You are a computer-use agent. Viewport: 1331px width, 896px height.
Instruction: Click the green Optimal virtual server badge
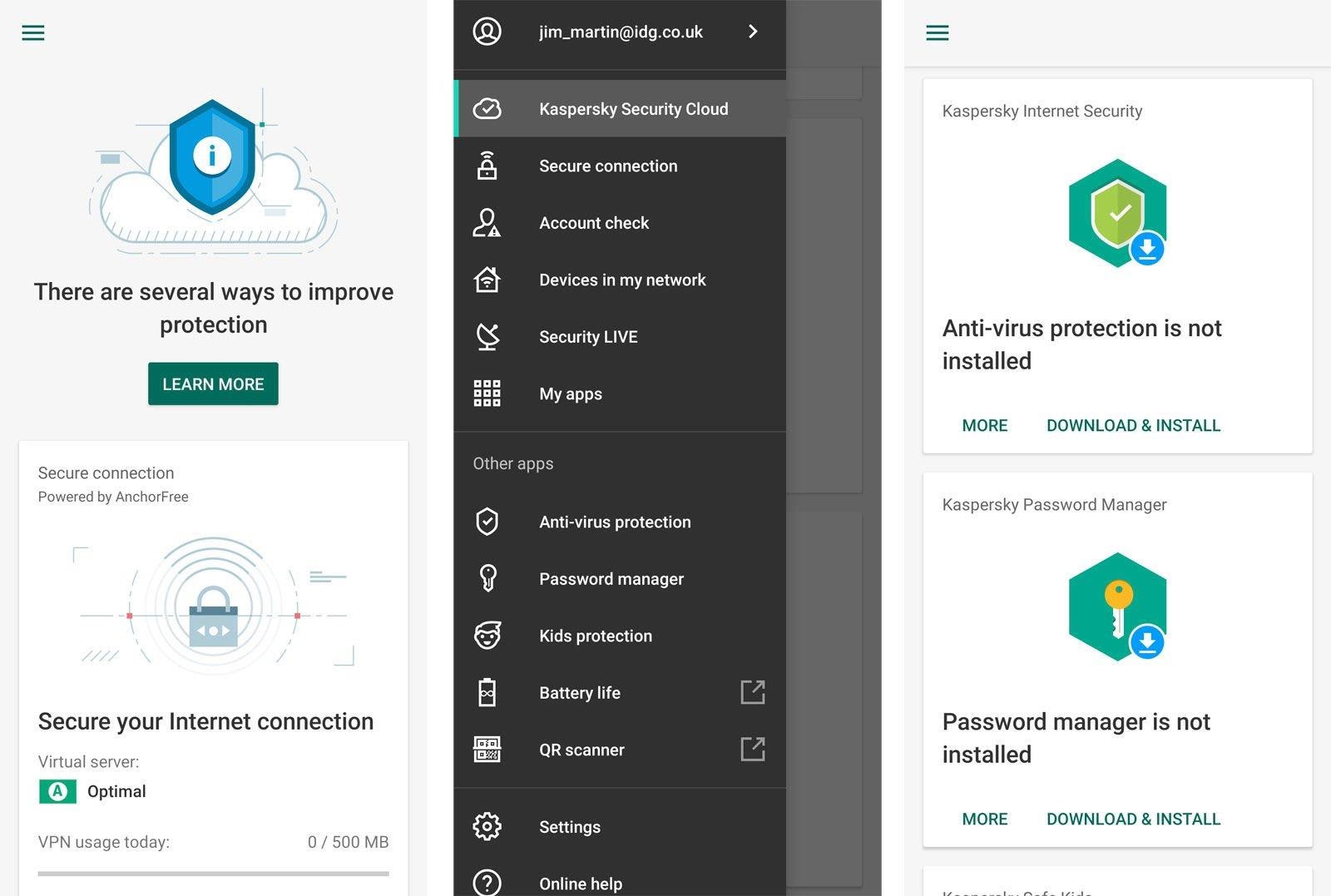click(57, 791)
